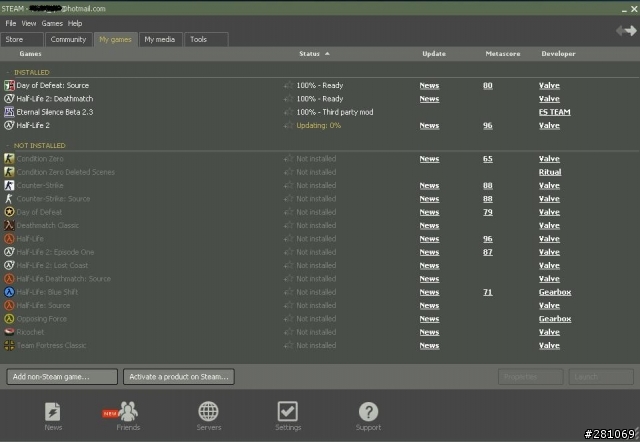
Task: Collapse the NOT INSTALLED games group
Action: [8, 145]
